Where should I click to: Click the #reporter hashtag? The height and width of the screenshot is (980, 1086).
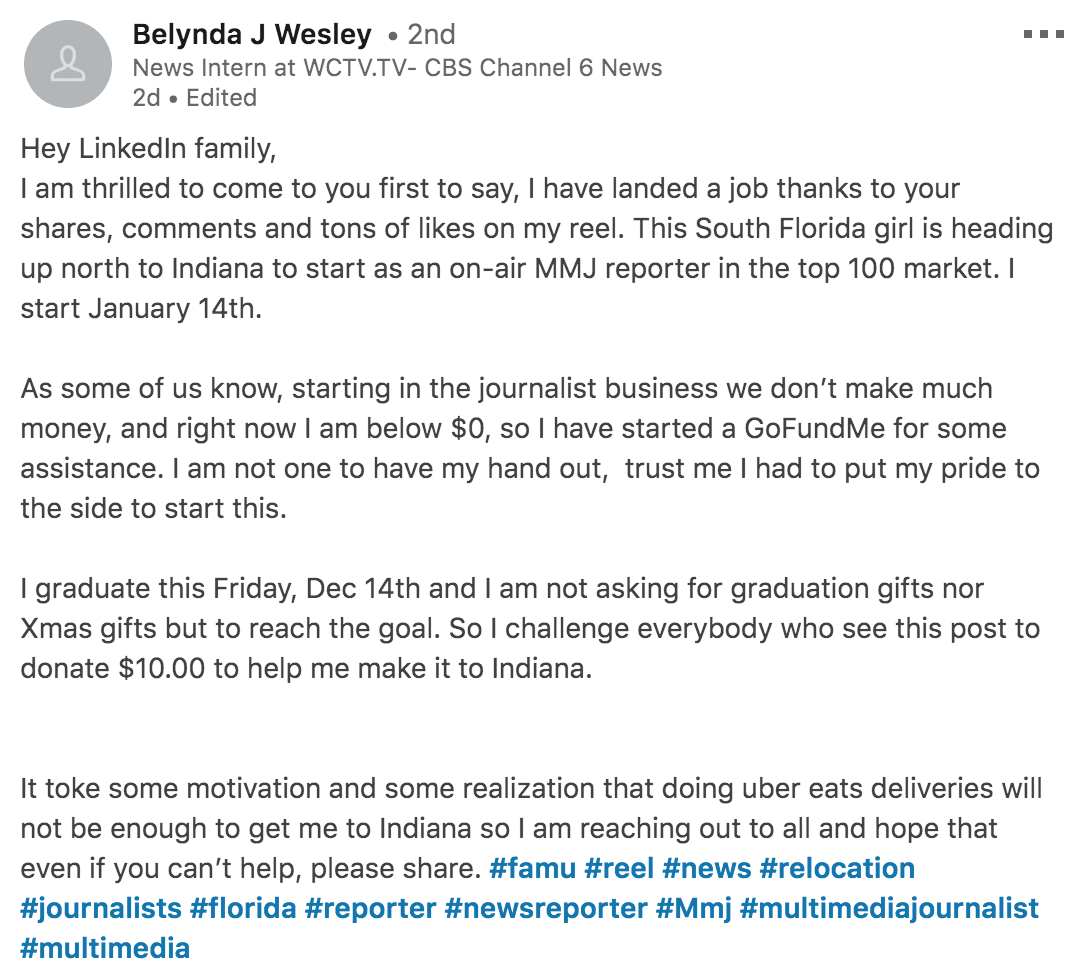click(x=371, y=908)
